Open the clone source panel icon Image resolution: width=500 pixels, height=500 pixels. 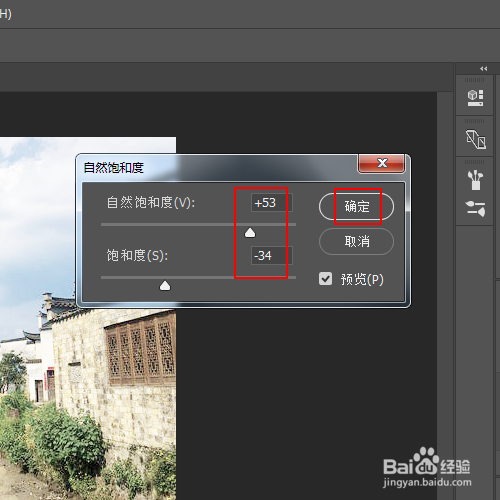coord(476,139)
